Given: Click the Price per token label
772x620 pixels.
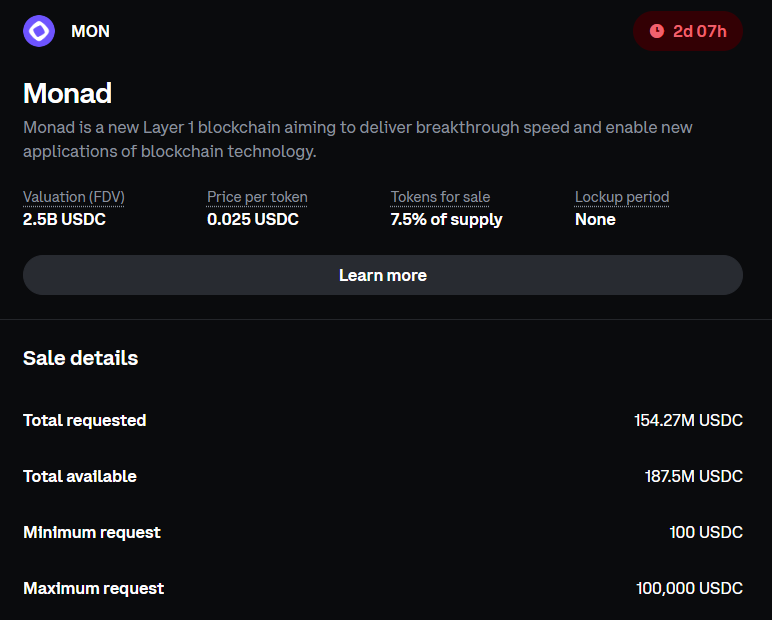Looking at the screenshot, I should click(257, 197).
